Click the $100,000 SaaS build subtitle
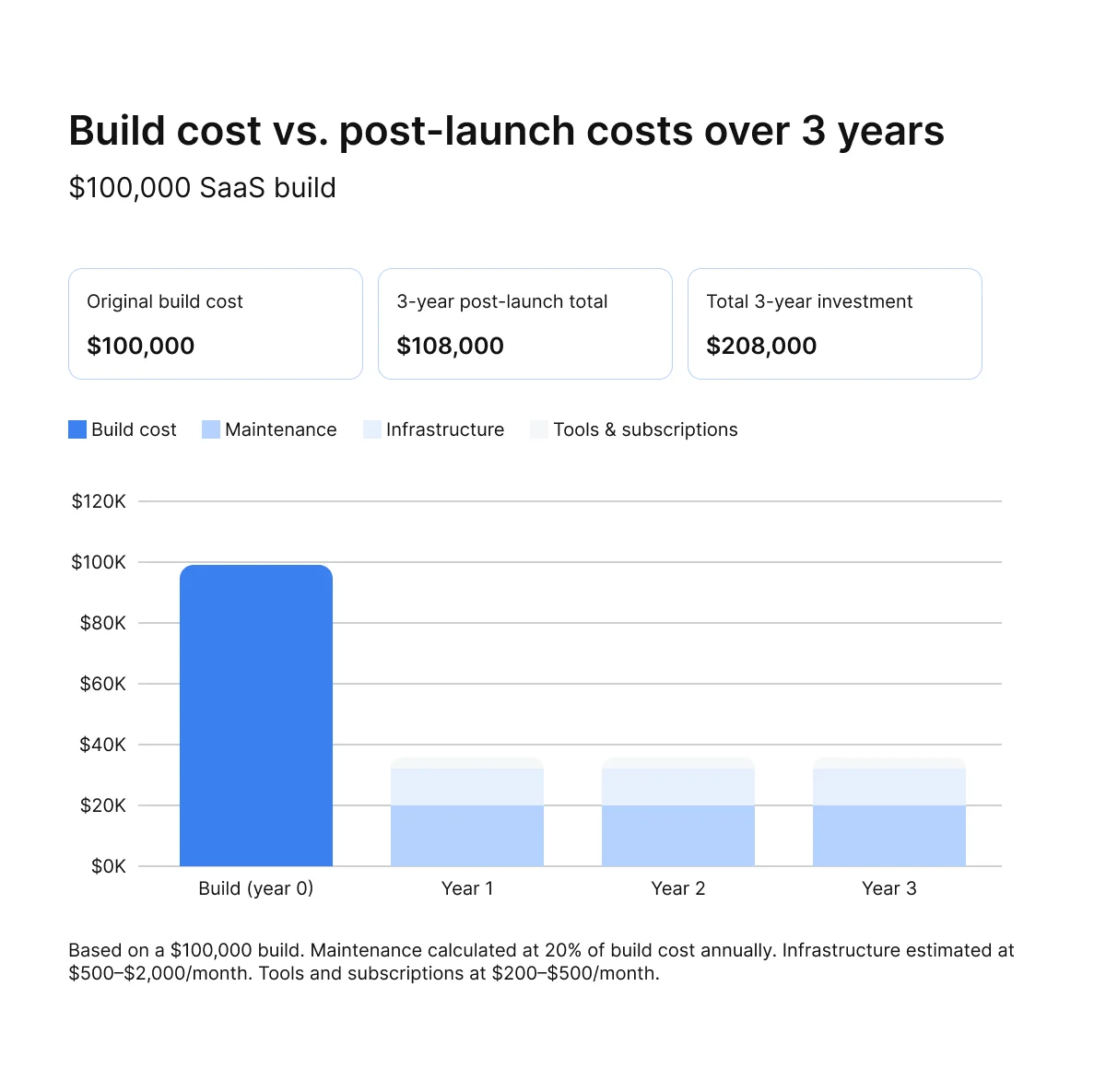 [203, 187]
